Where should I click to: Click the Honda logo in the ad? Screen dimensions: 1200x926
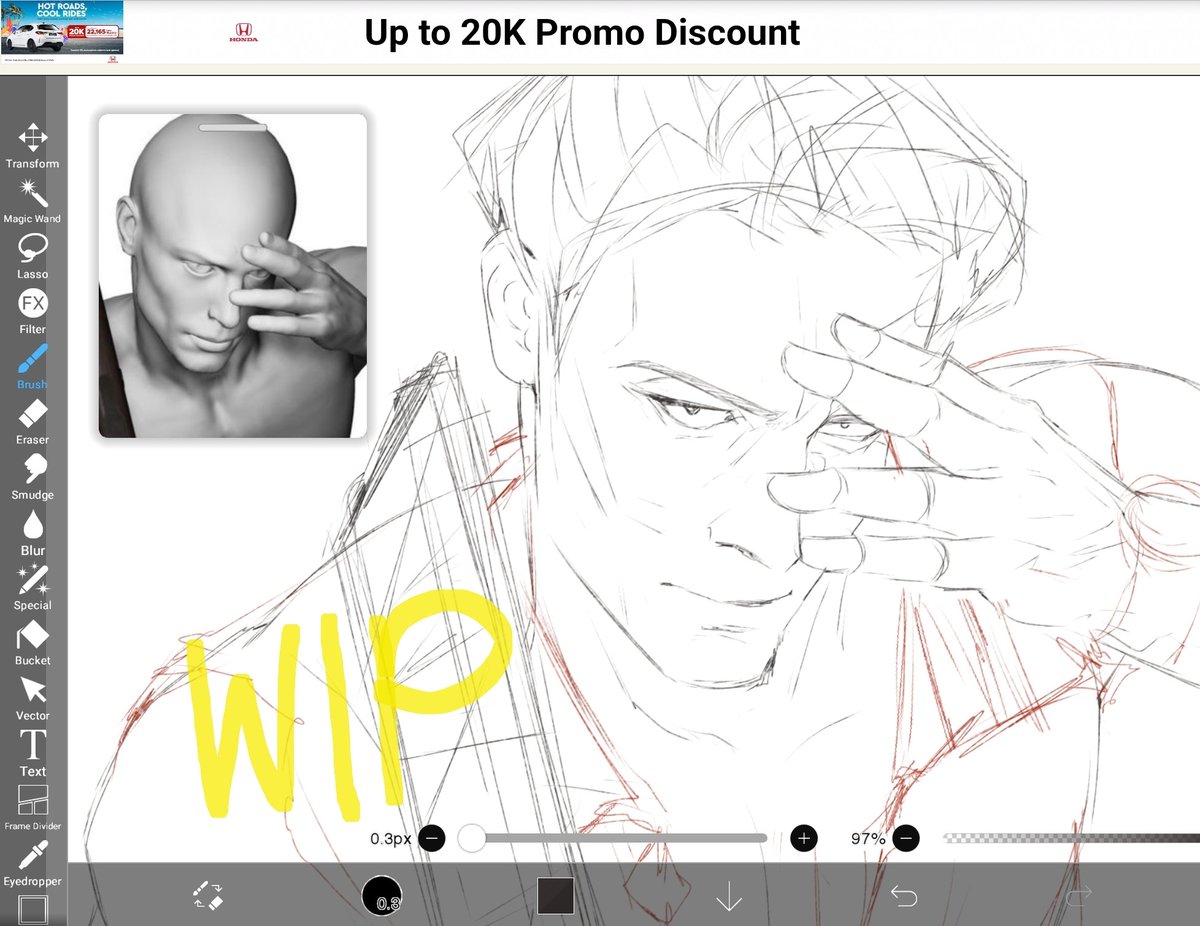pyautogui.click(x=243, y=35)
